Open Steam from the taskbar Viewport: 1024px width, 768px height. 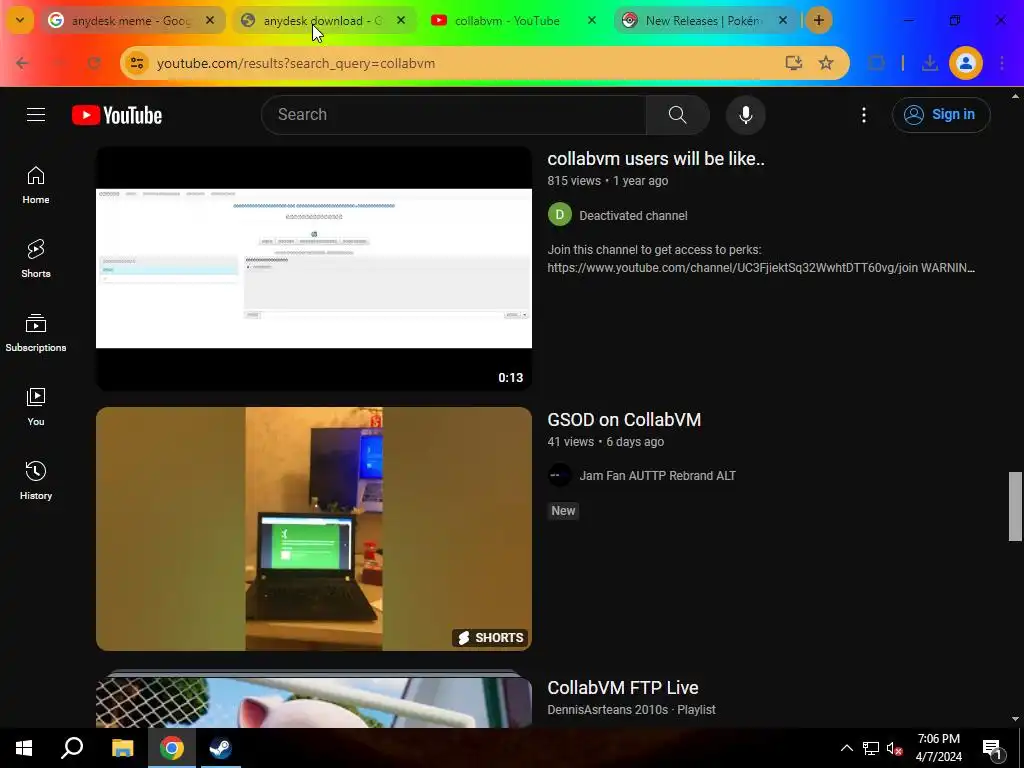pyautogui.click(x=220, y=748)
